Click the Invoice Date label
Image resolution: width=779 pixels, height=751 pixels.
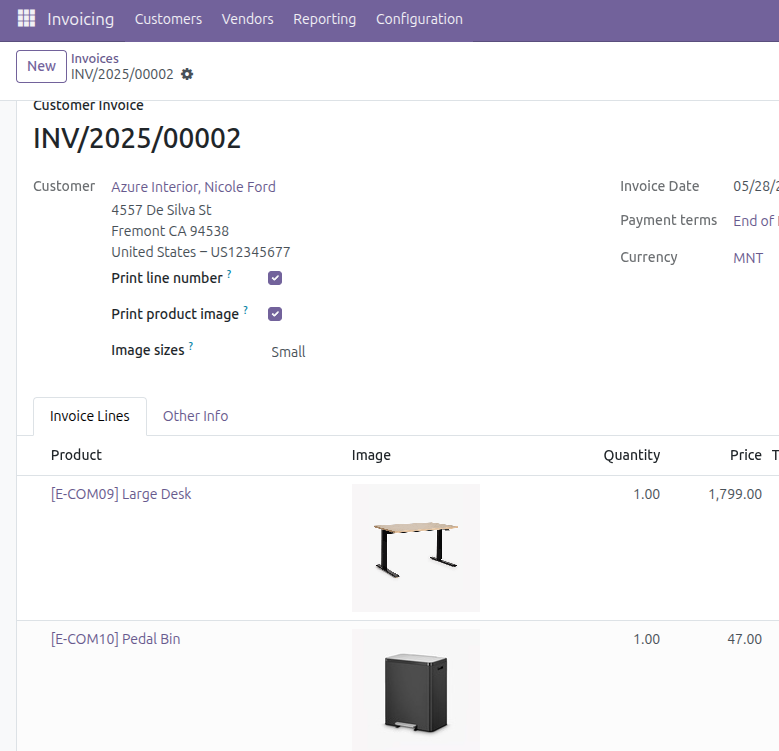[659, 186]
